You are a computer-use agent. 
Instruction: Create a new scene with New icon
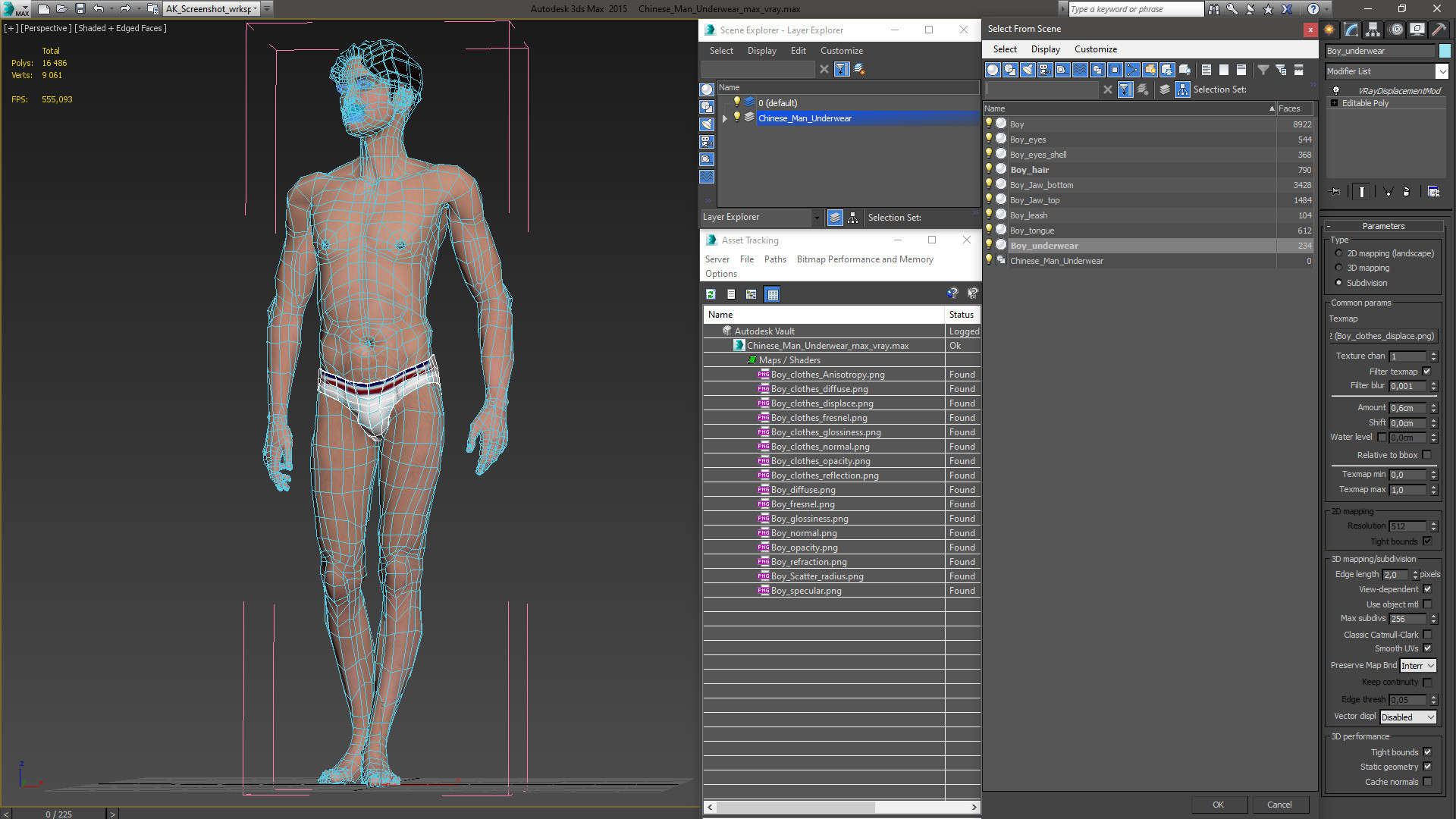[44, 9]
